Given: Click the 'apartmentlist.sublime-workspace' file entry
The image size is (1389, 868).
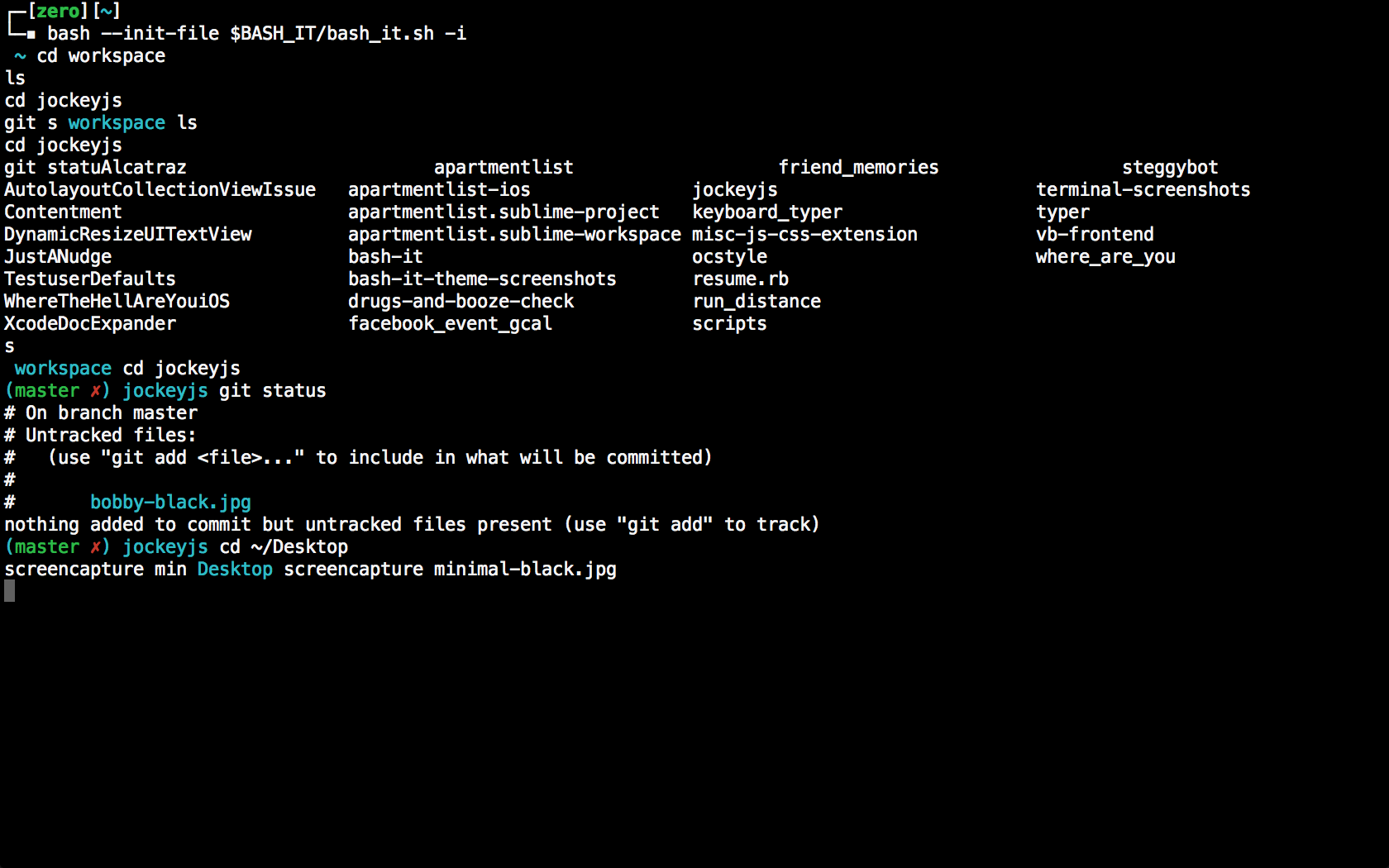Looking at the screenshot, I should click(514, 234).
